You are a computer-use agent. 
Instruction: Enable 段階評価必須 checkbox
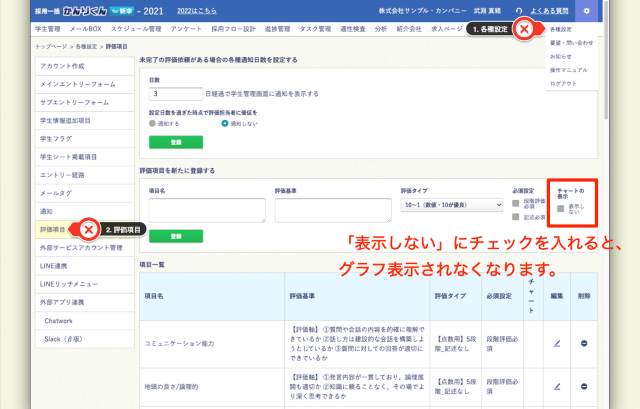514,203
